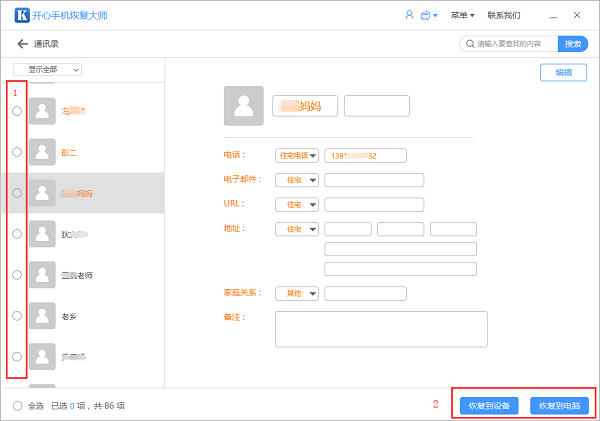Click avatar of contact 老乡

[x=43, y=315]
